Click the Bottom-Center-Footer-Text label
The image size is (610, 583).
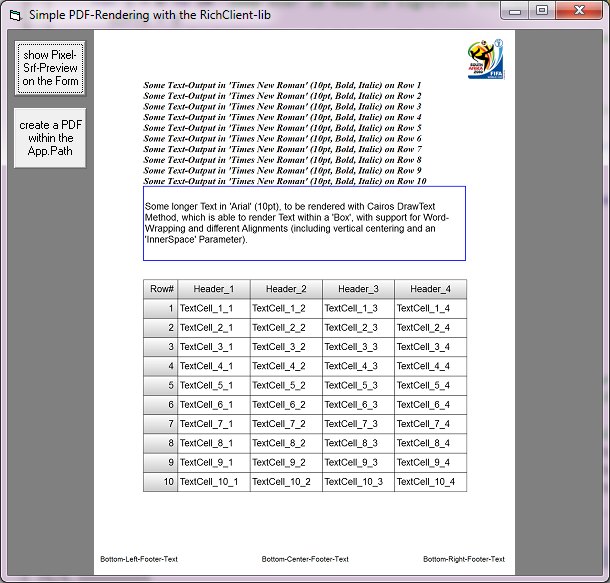tap(305, 559)
